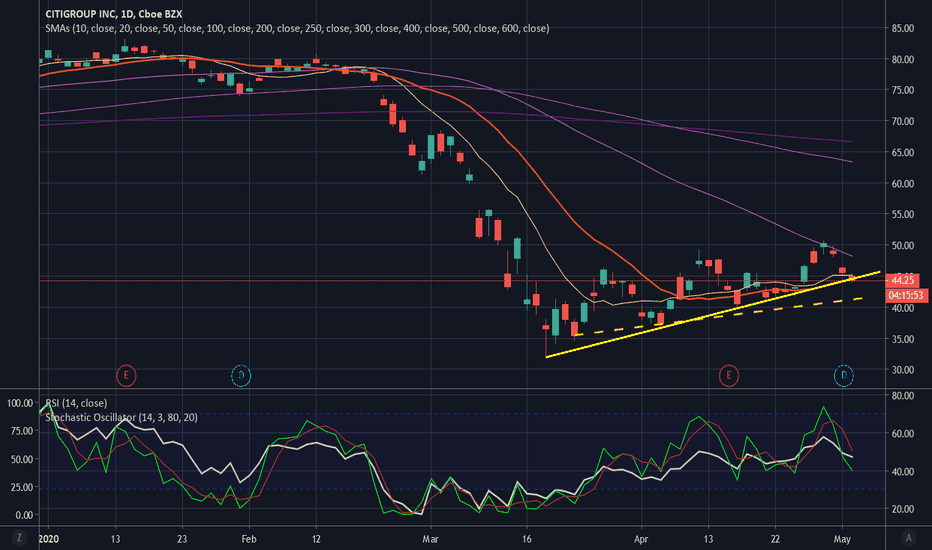Select the RSI (14, close) indicator label

[x=76, y=403]
